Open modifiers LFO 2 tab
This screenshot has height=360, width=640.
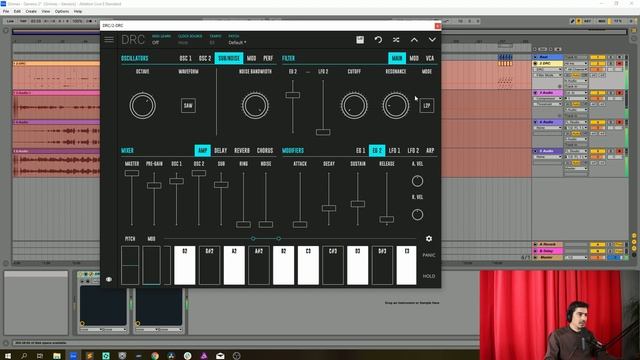413,151
